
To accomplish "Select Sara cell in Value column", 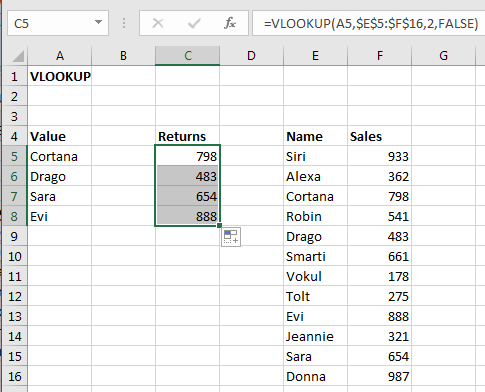I will click(x=60, y=196).
